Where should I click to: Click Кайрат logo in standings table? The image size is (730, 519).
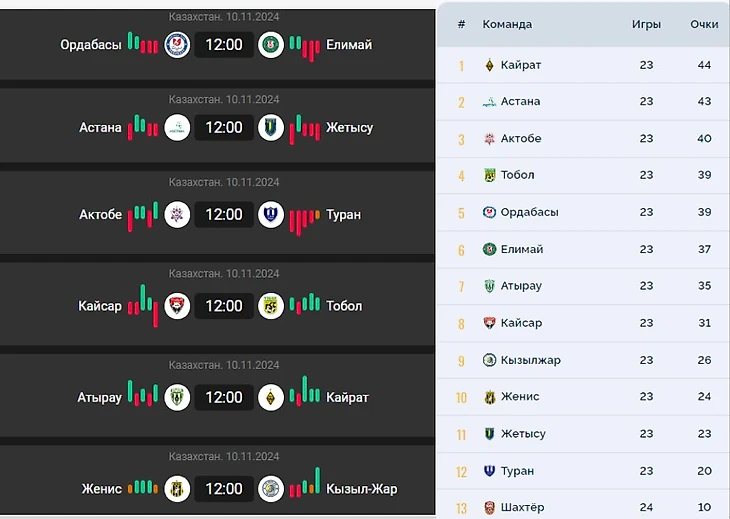pyautogui.click(x=489, y=65)
